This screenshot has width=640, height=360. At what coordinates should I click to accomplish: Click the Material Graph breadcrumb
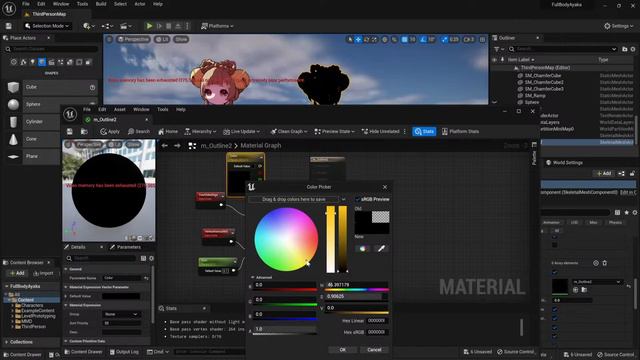[x=260, y=146]
